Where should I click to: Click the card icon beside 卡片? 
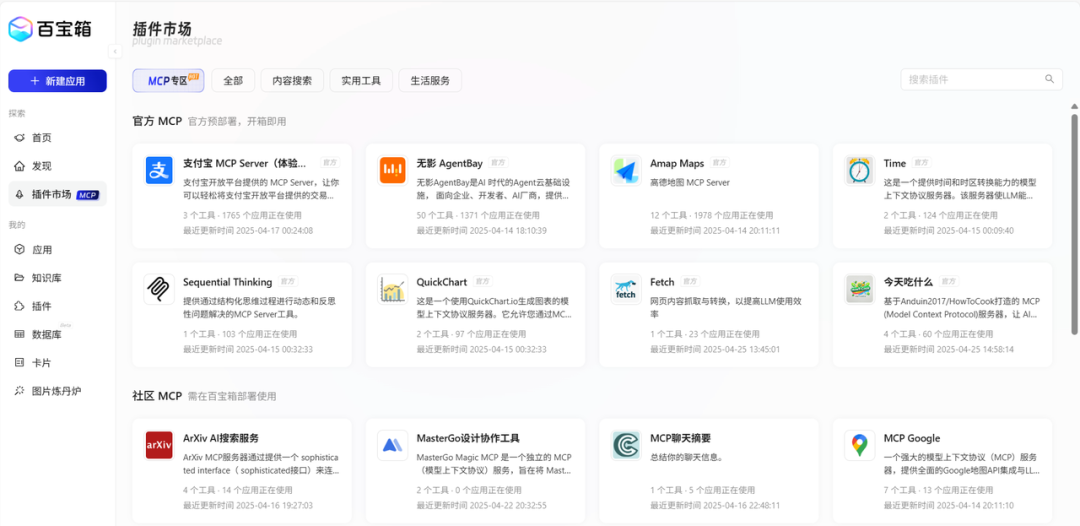pos(19,363)
